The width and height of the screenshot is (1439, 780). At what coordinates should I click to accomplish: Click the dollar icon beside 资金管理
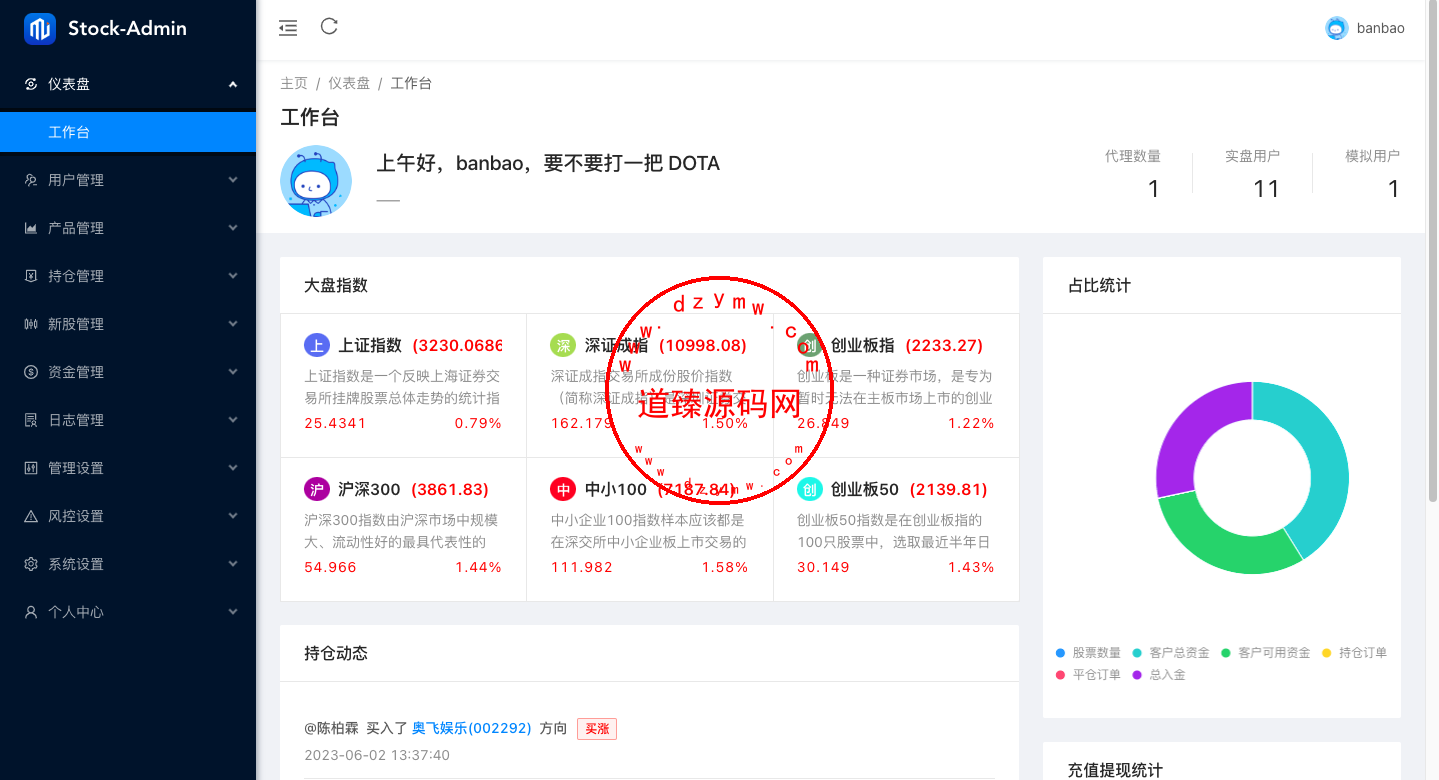point(31,372)
